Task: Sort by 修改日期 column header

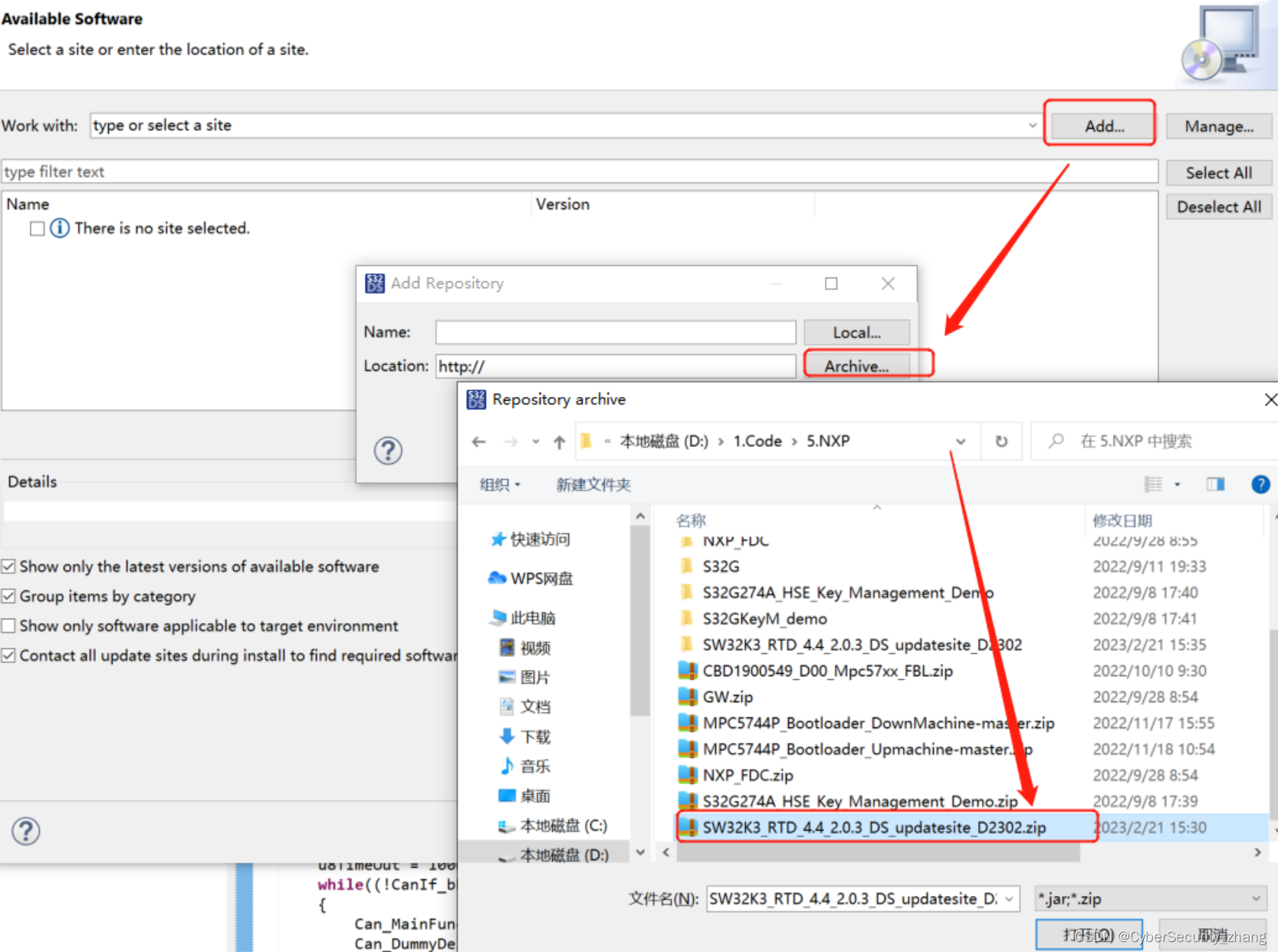Action: 1122,520
